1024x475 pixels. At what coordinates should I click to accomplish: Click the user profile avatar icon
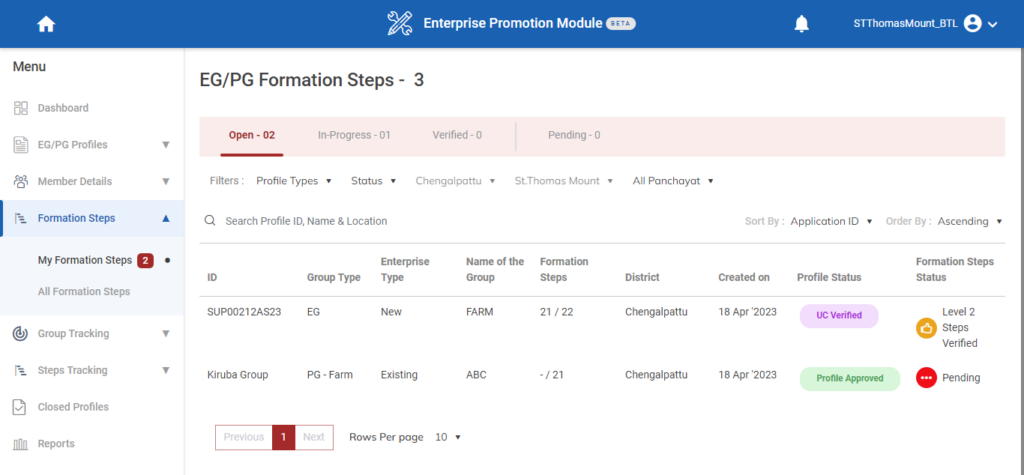(972, 24)
